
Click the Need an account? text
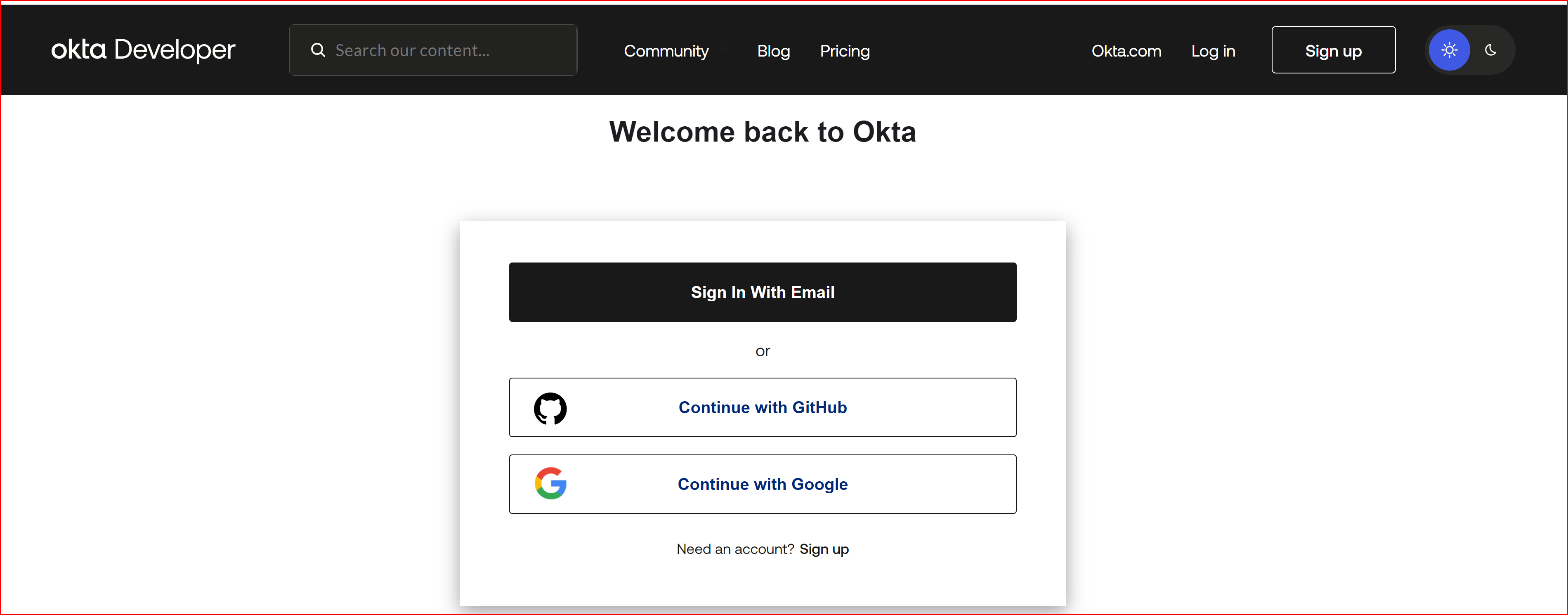[735, 549]
